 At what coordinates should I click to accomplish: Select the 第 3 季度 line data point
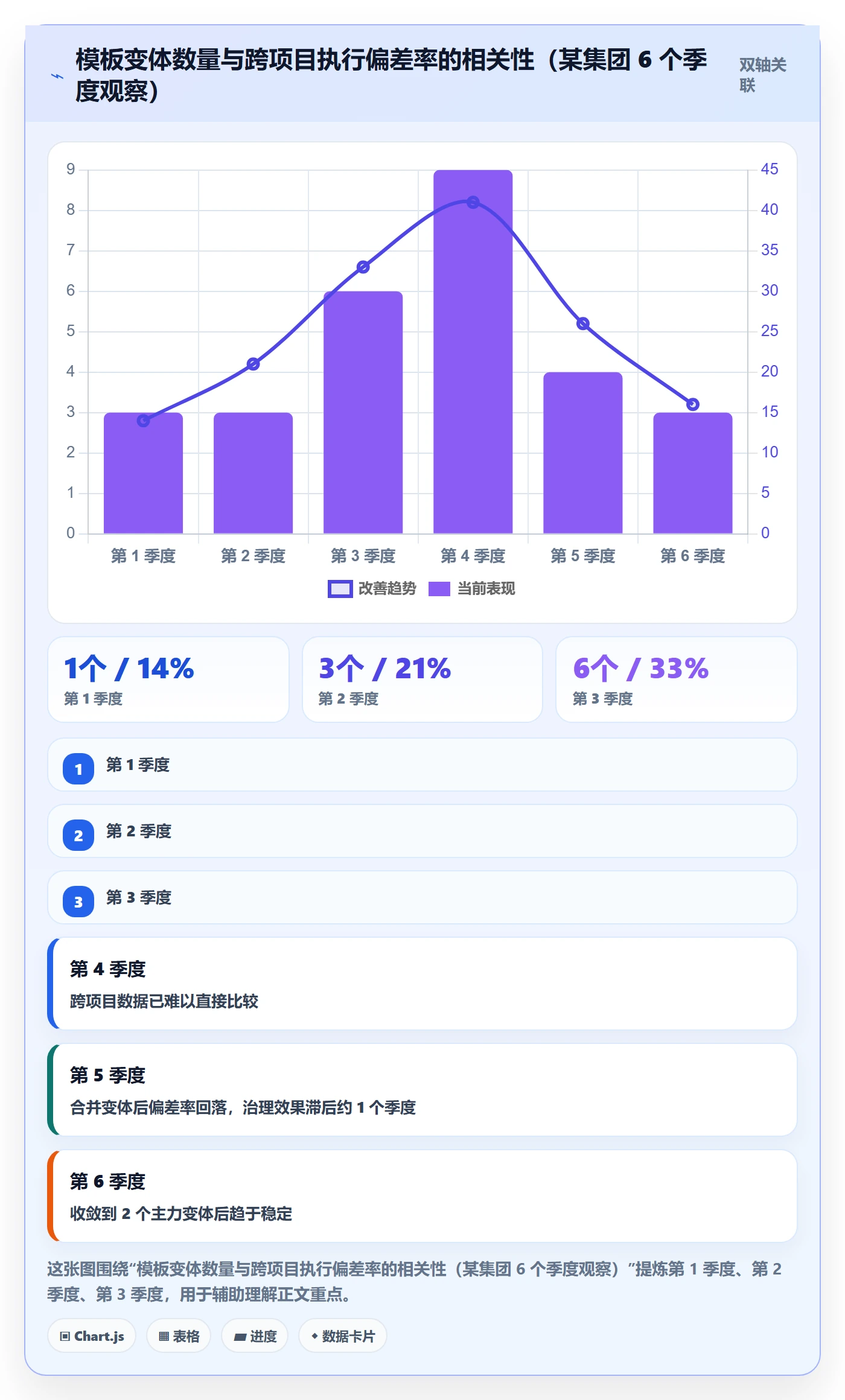tap(363, 267)
